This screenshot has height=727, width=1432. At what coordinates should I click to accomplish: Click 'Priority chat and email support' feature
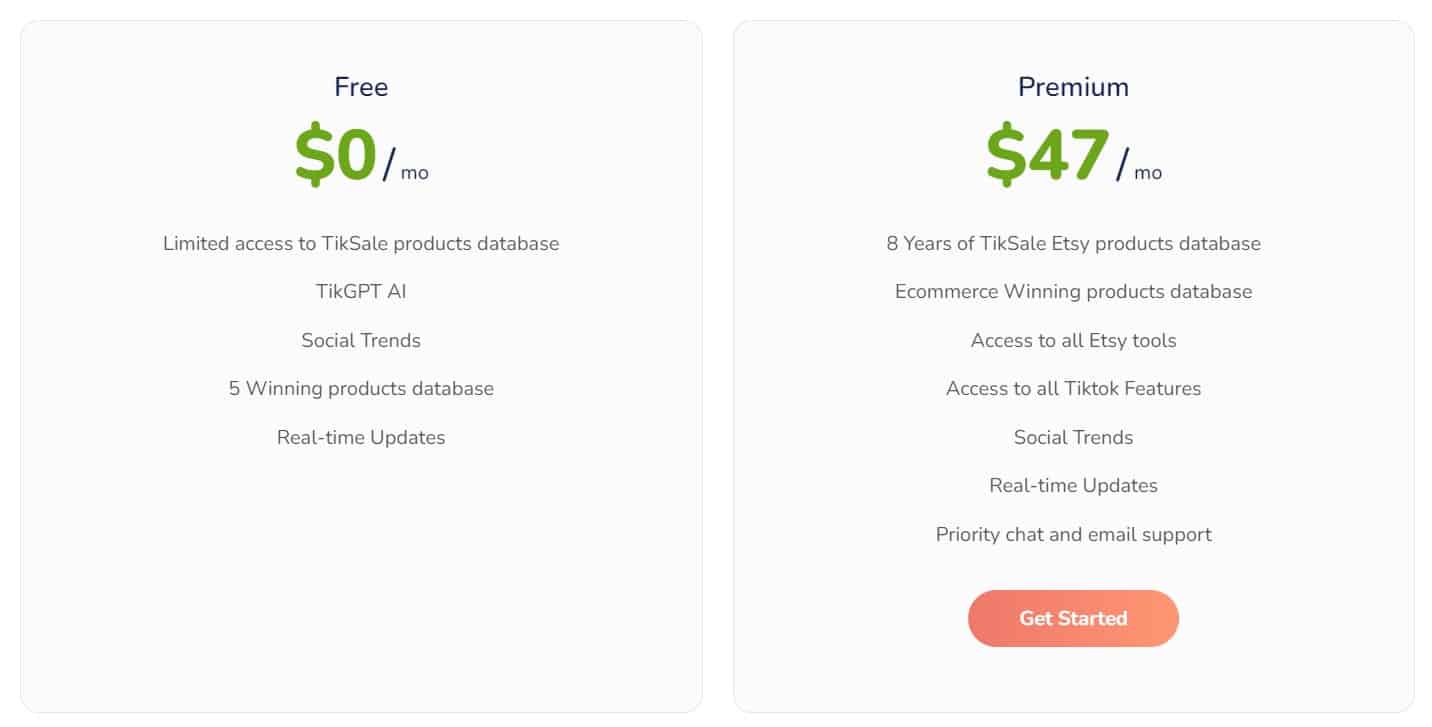[x=1072, y=534]
